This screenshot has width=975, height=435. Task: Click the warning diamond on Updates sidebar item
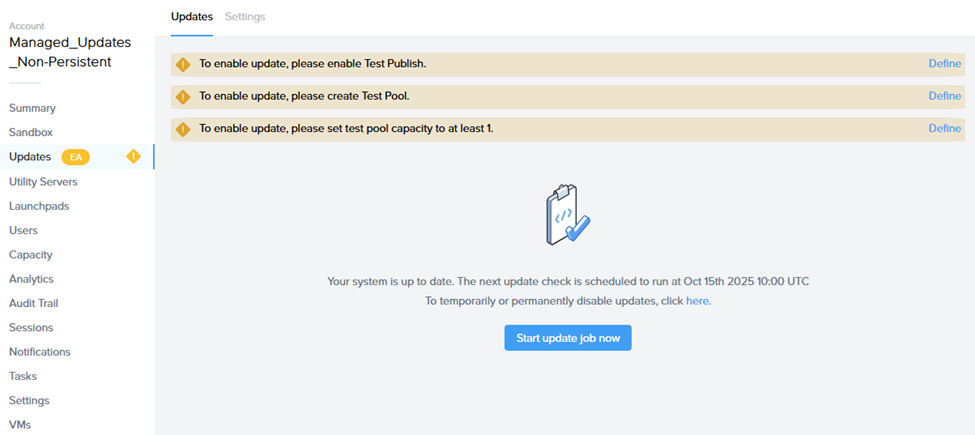[133, 156]
